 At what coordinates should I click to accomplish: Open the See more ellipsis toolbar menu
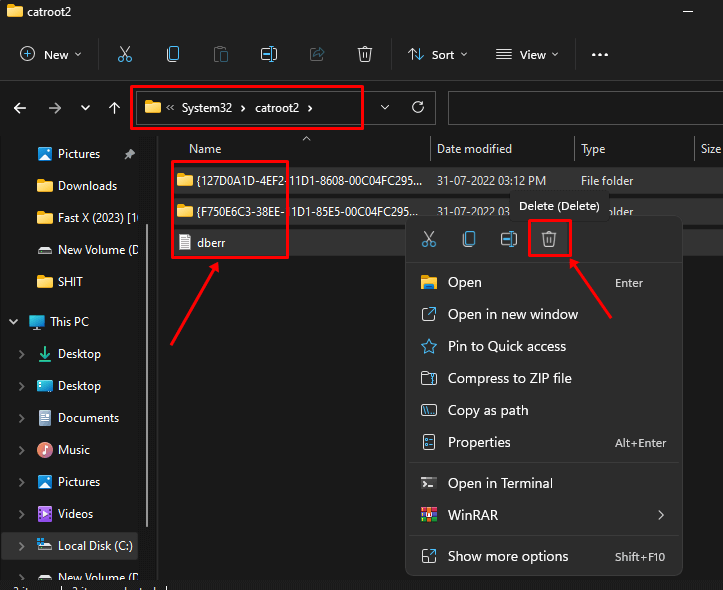(600, 55)
